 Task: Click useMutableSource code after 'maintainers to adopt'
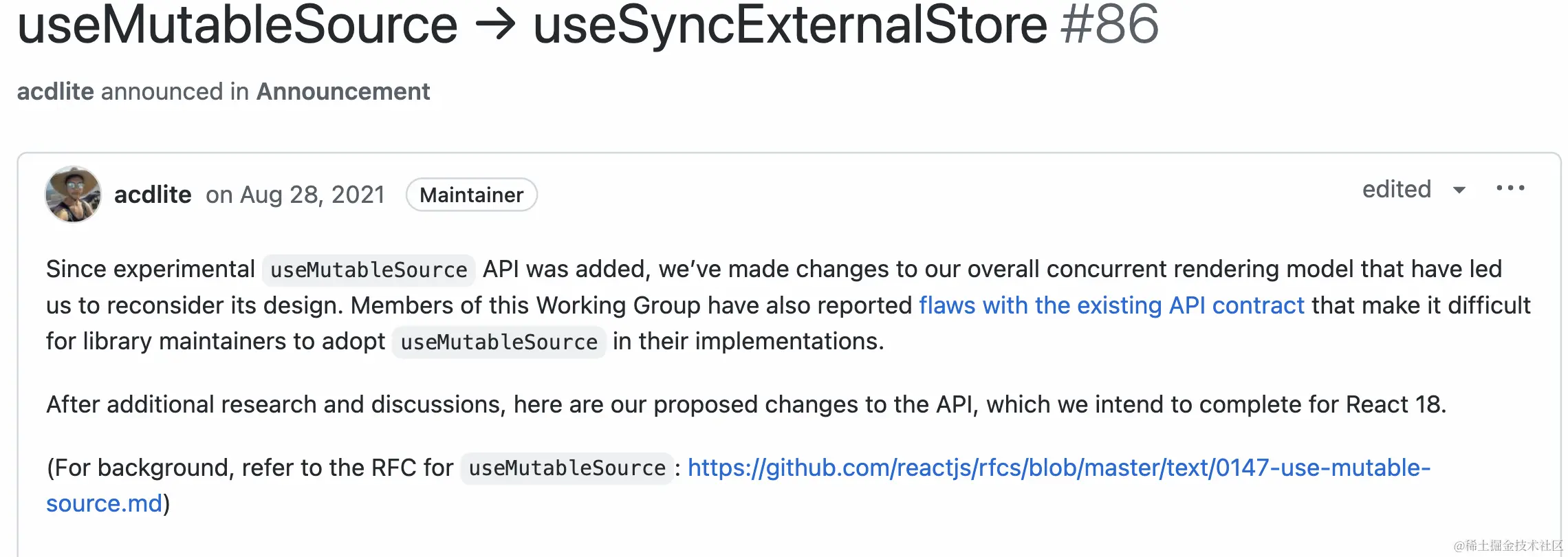click(499, 342)
